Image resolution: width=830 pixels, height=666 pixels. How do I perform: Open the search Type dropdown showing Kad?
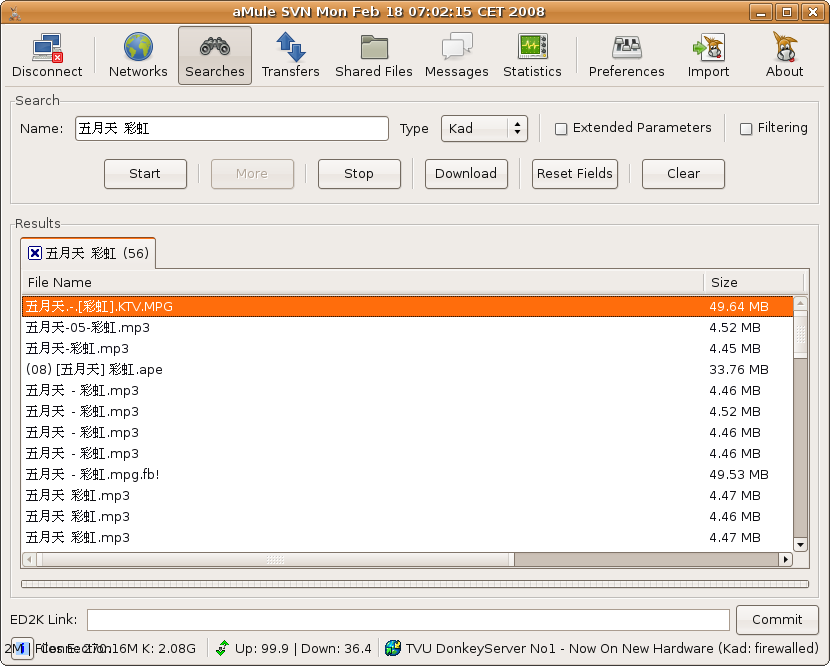(x=484, y=129)
